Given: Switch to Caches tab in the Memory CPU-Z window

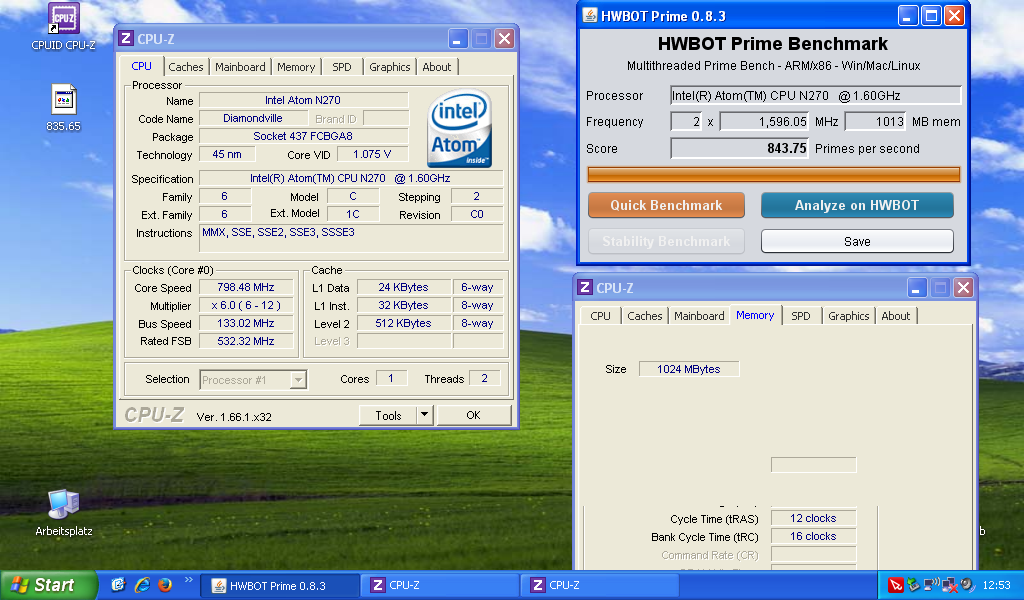Looking at the screenshot, I should (x=645, y=316).
